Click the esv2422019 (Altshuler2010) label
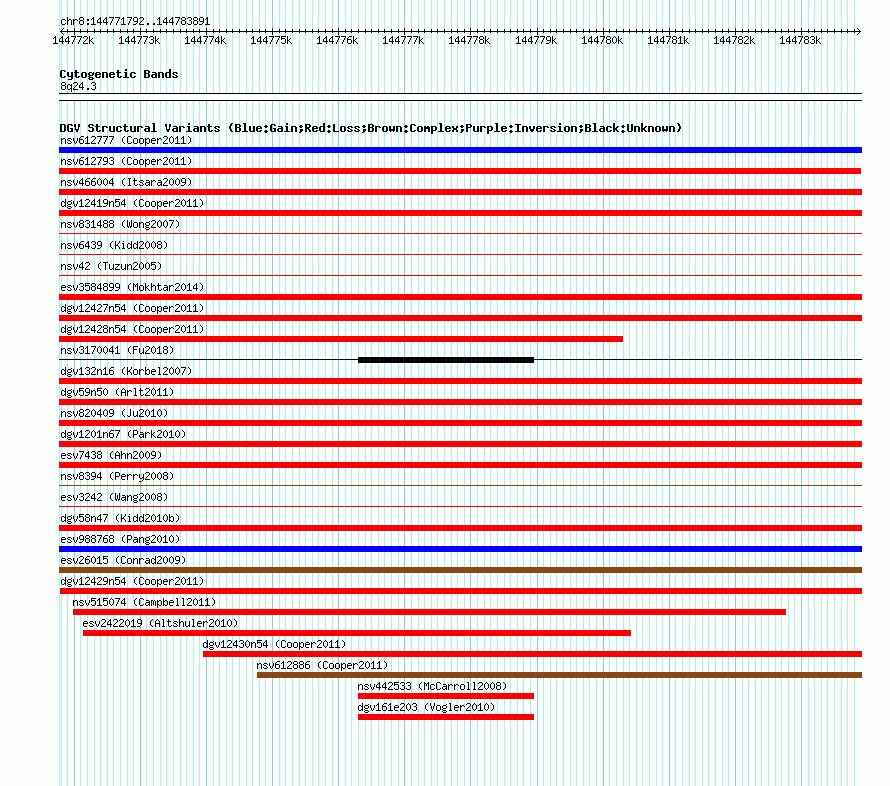The height and width of the screenshot is (786, 890). (160, 623)
